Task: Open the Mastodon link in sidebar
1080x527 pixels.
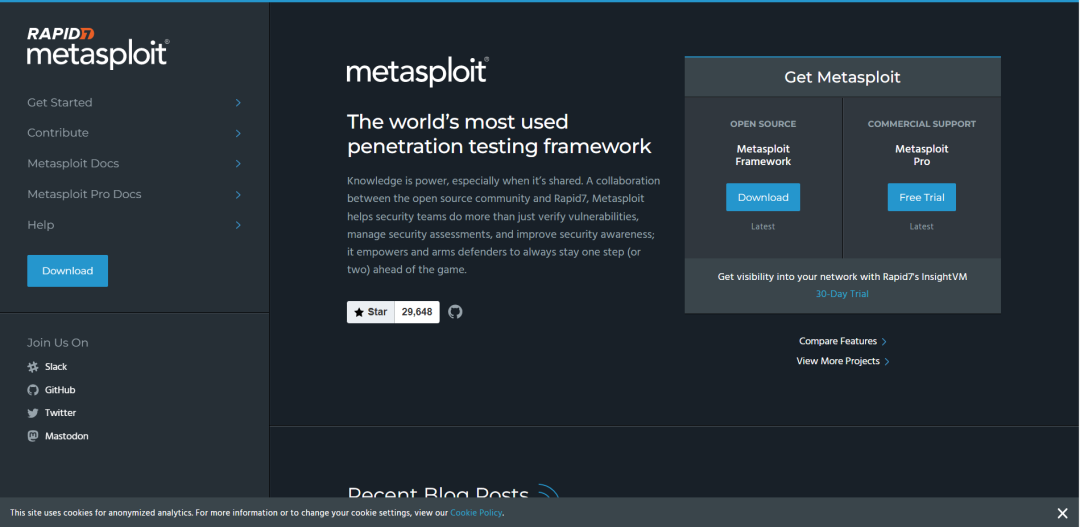Action: pos(67,436)
